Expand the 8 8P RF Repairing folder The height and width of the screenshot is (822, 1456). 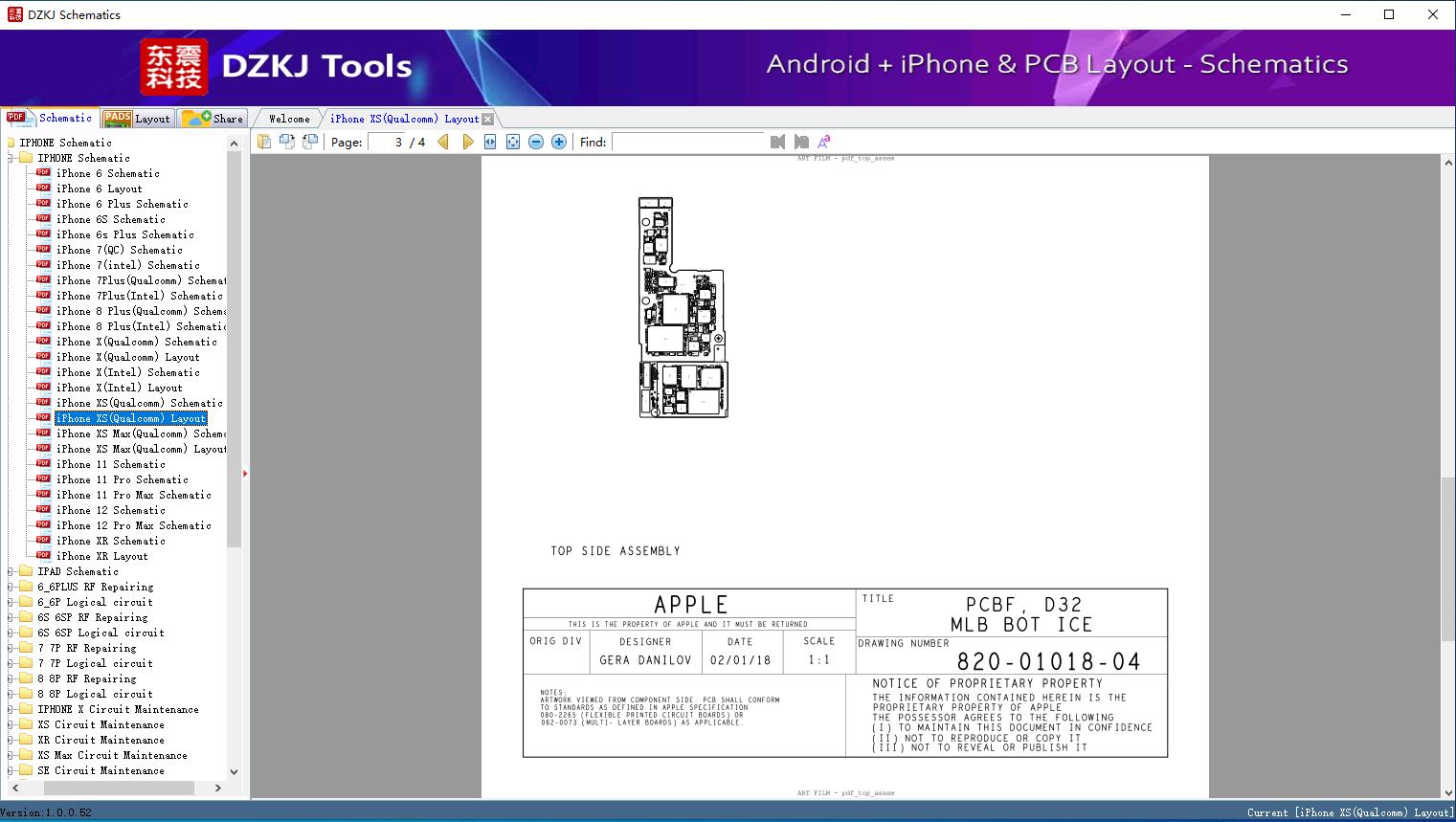[11, 678]
